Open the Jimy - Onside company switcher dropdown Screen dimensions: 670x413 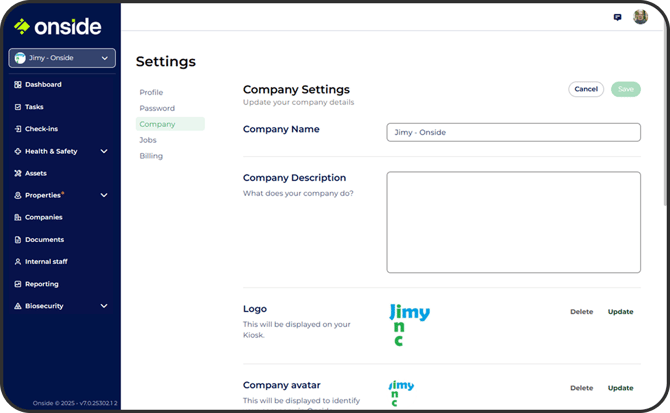[x=62, y=58]
